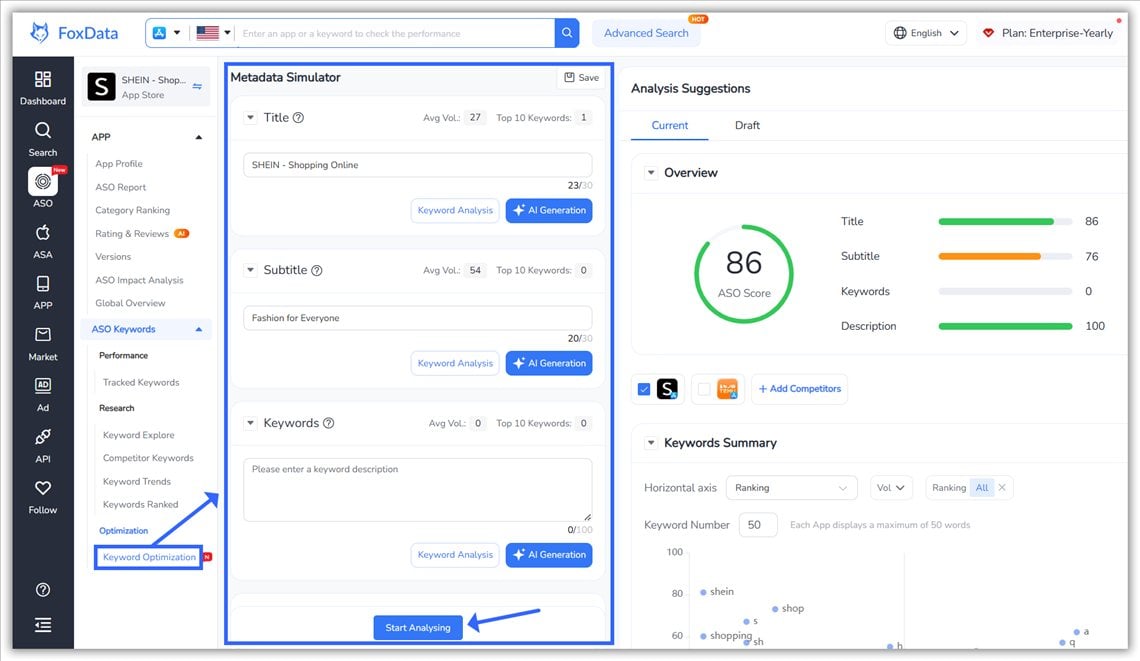
Task: Click the Title help question icon
Action: point(298,118)
